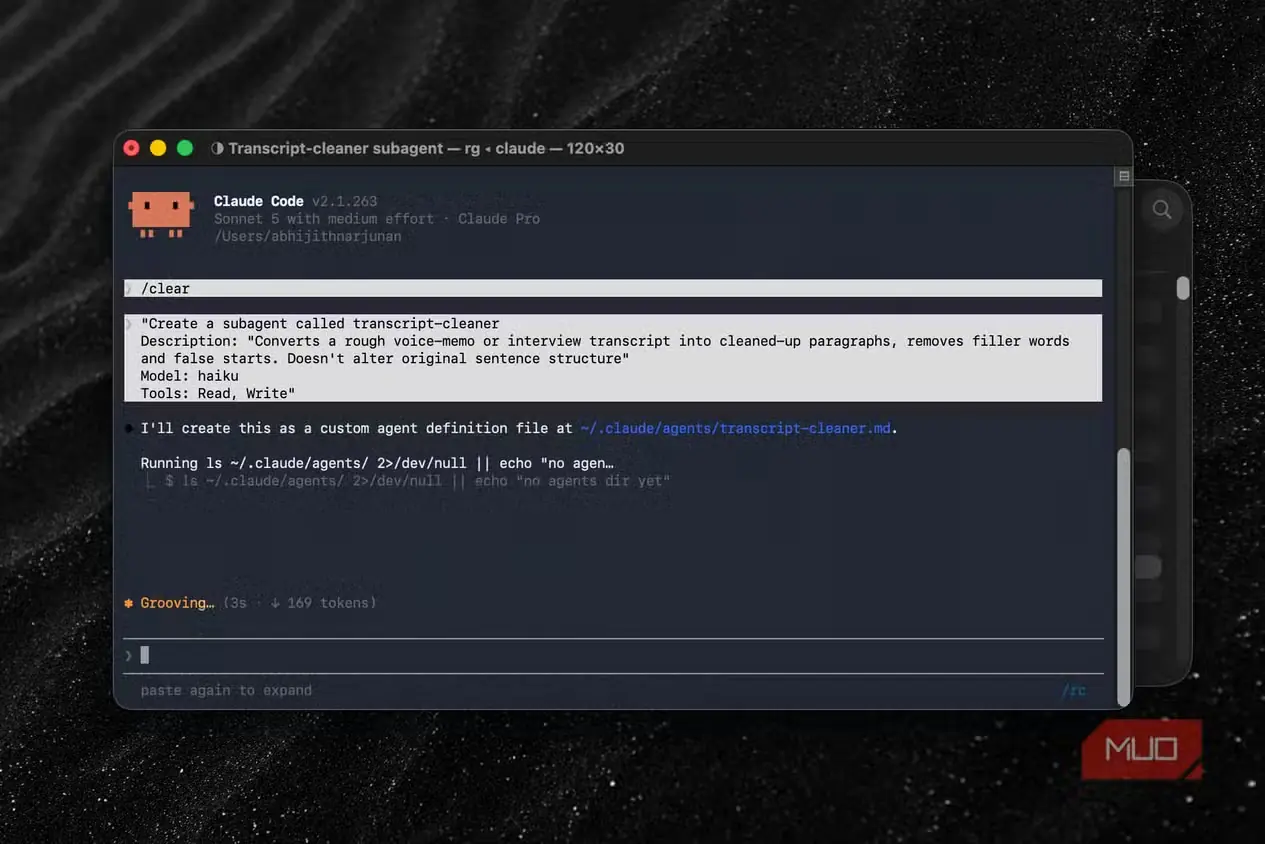This screenshot has width=1265, height=844.
Task: Click the terminal title 'Transcript-cleaner subagent'
Action: coord(336,148)
